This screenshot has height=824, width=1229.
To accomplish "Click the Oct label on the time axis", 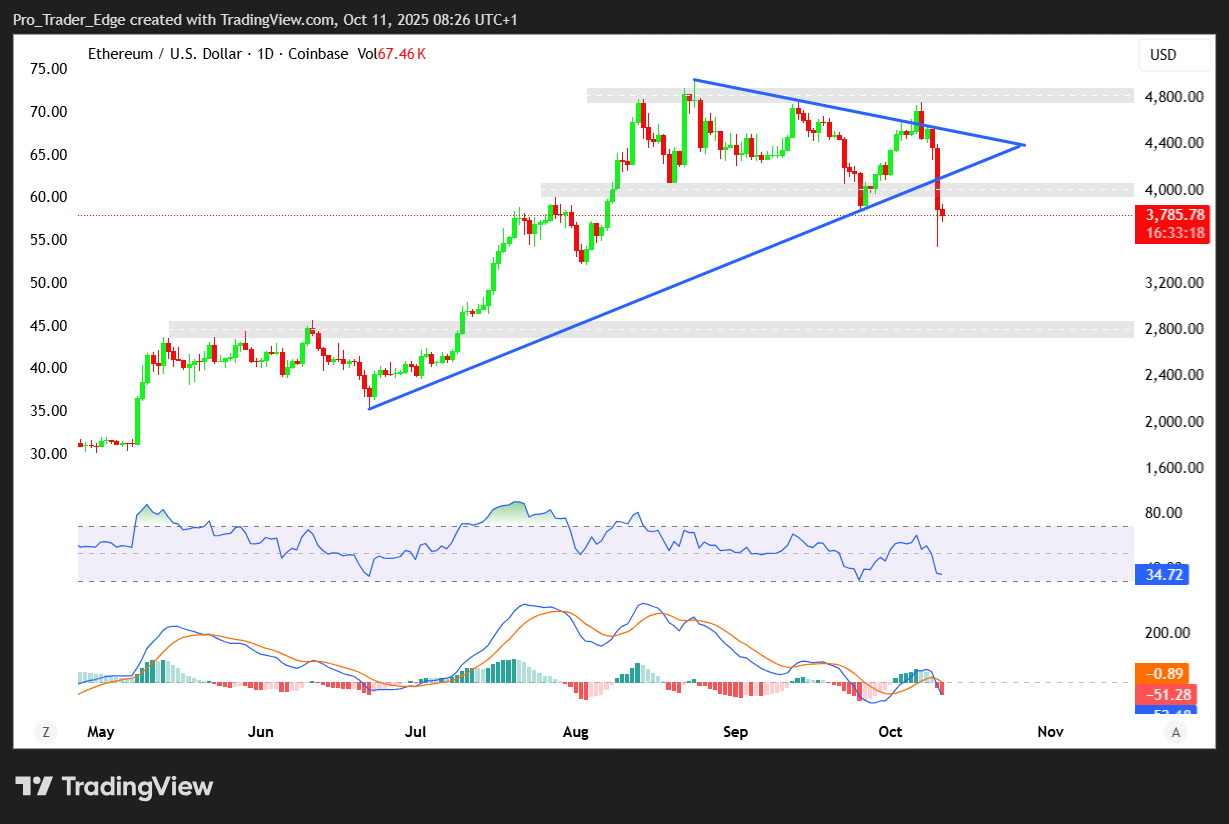I will (x=890, y=732).
